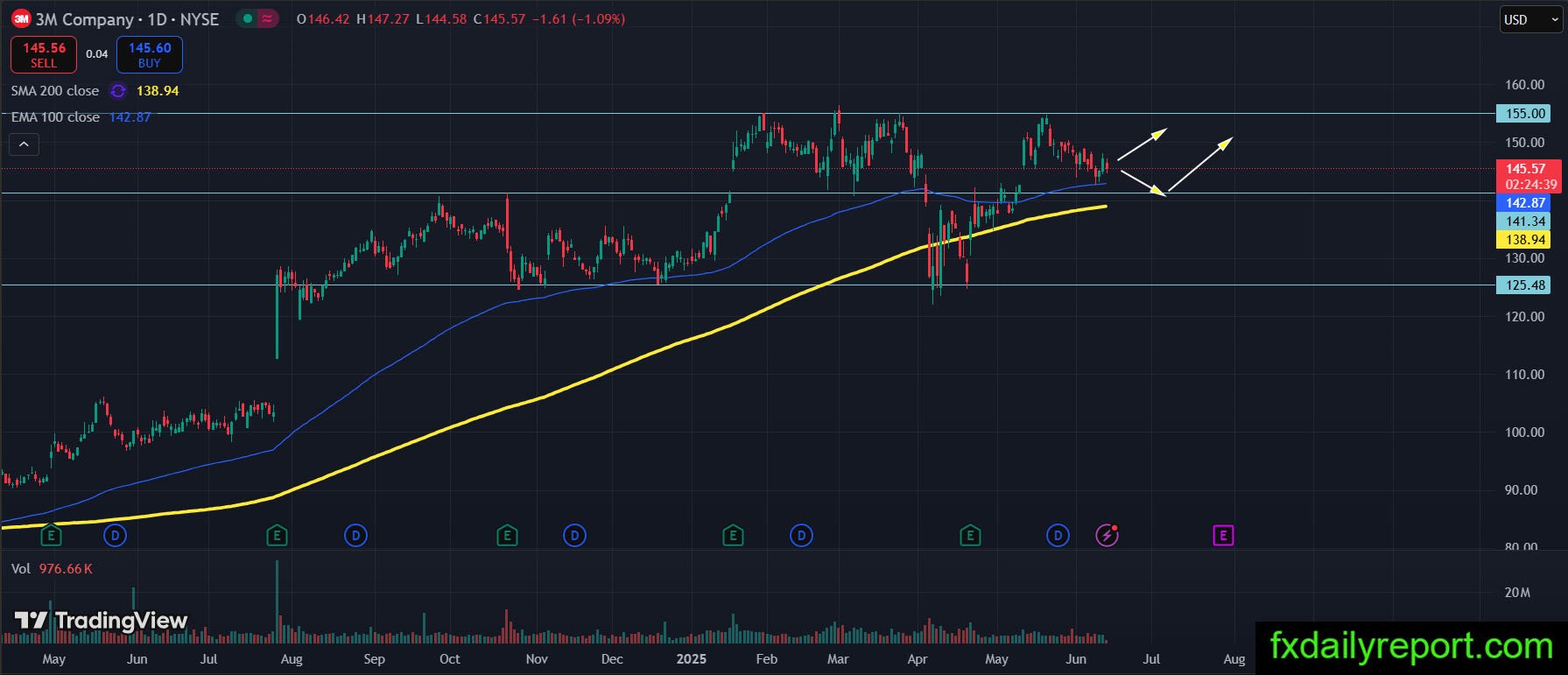Click the pink lightning event icon
This screenshot has width=1568, height=675.
pyautogui.click(x=1107, y=535)
